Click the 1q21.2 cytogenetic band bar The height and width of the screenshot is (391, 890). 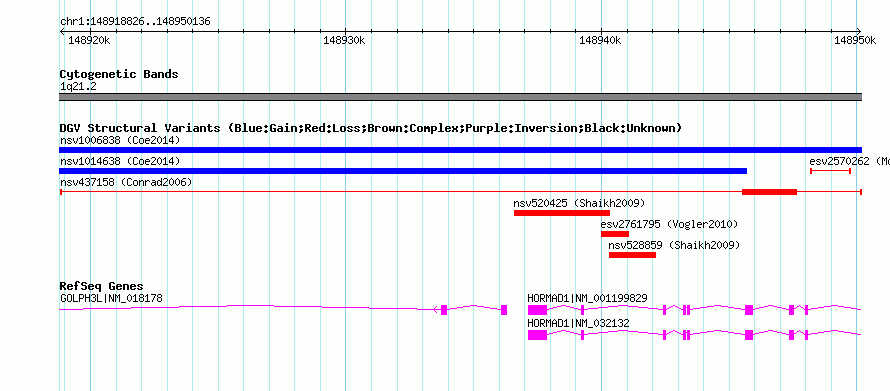pyautogui.click(x=460, y=97)
